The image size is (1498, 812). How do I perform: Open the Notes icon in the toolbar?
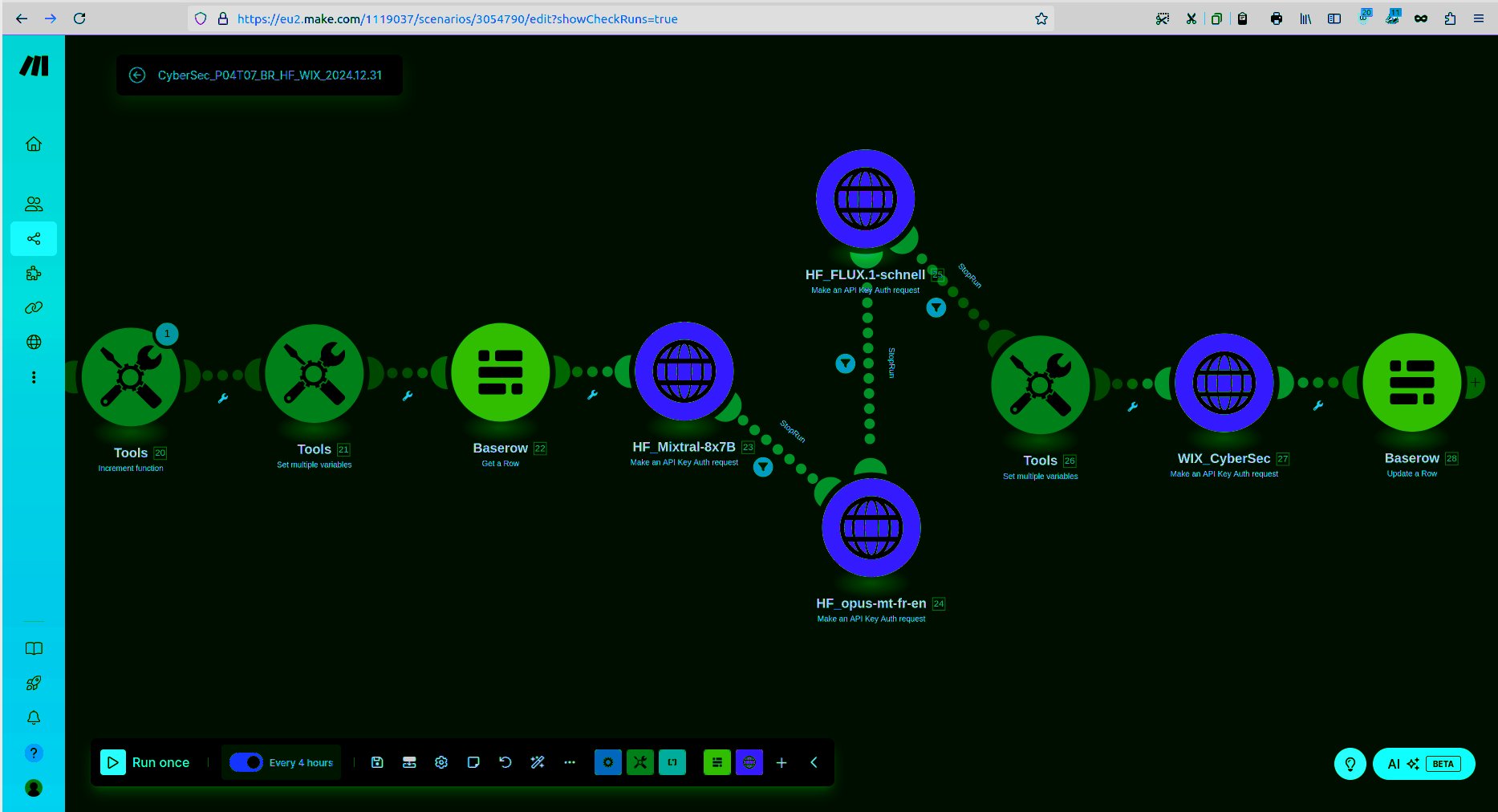tap(473, 762)
